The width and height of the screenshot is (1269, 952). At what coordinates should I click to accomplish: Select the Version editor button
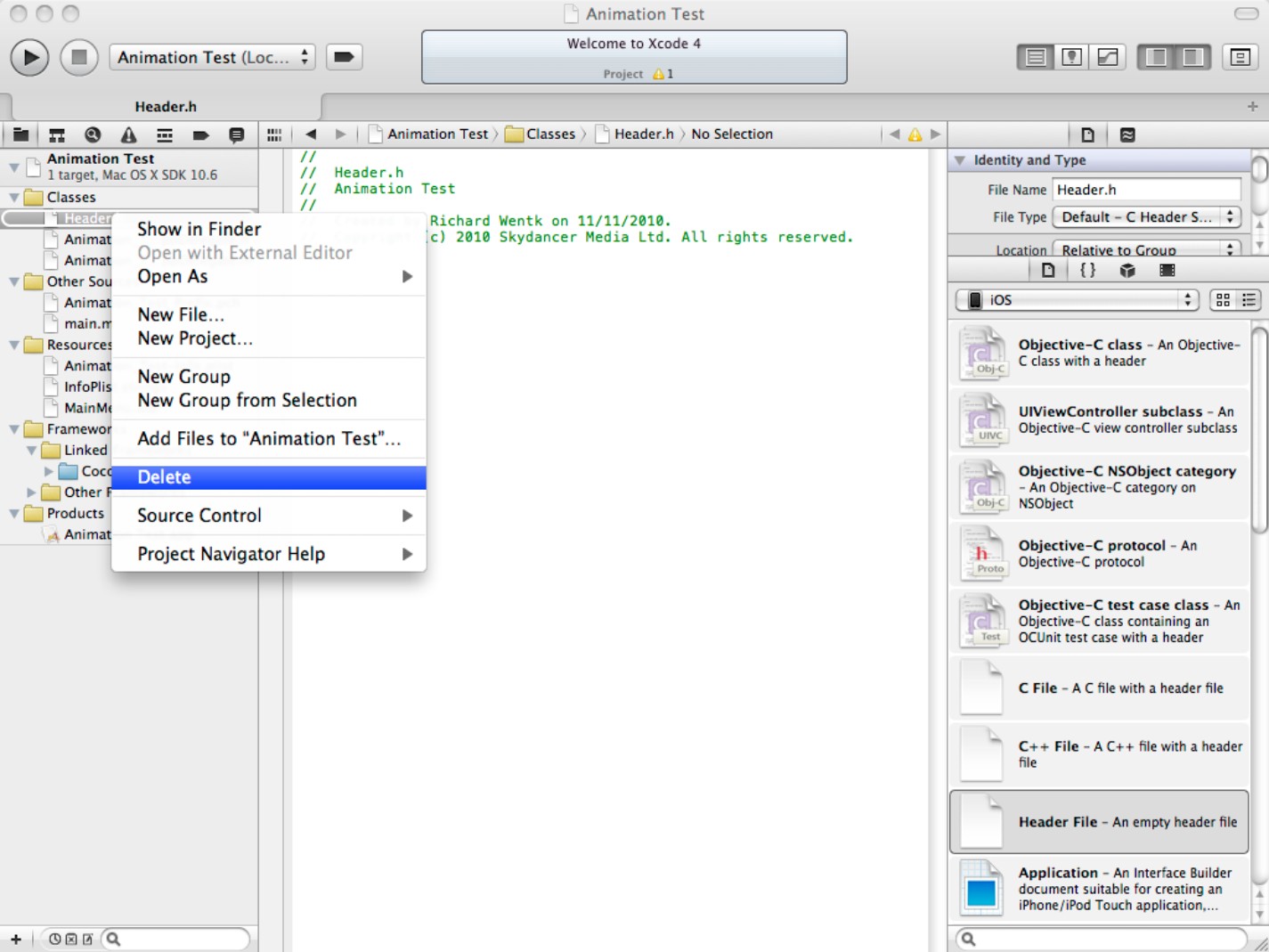coord(1108,57)
